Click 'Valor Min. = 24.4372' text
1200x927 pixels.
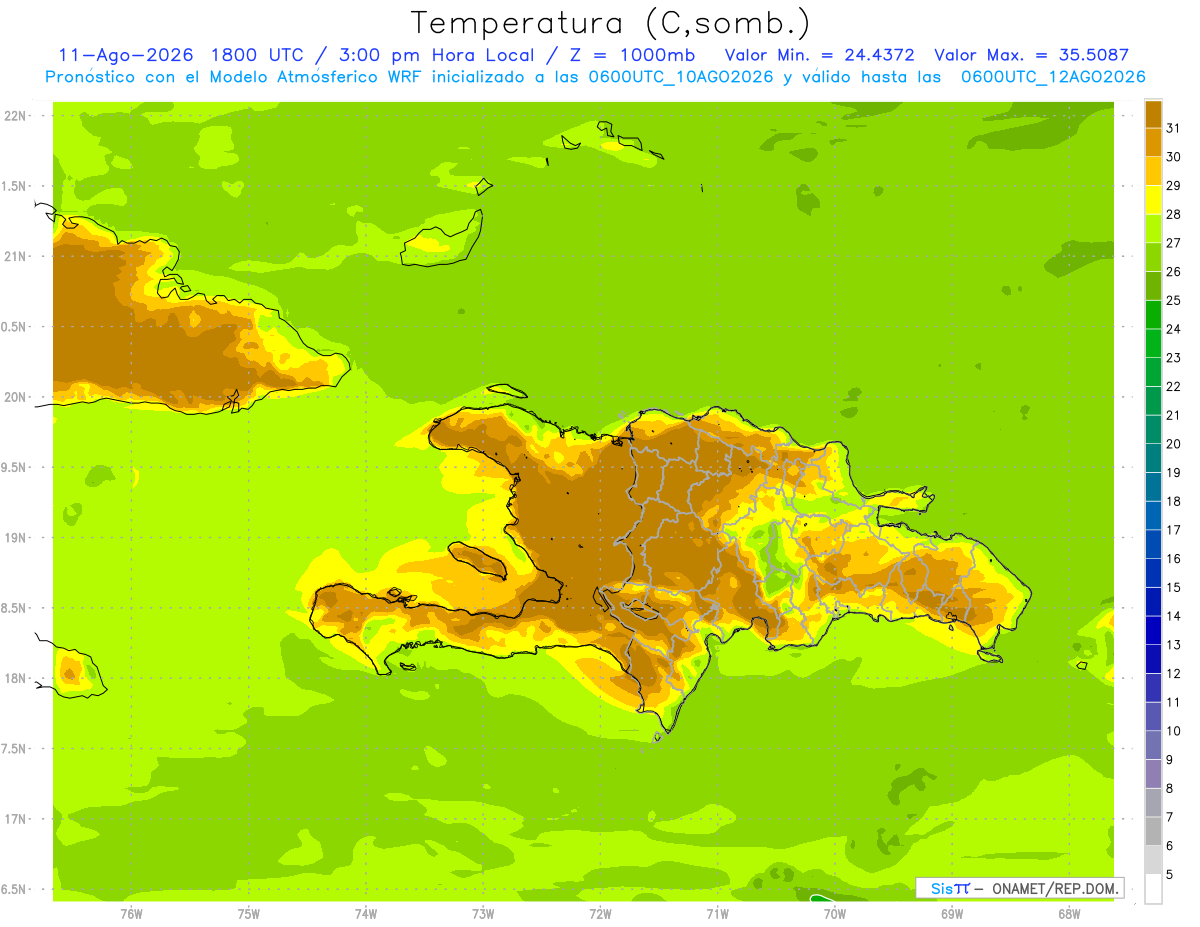point(819,55)
